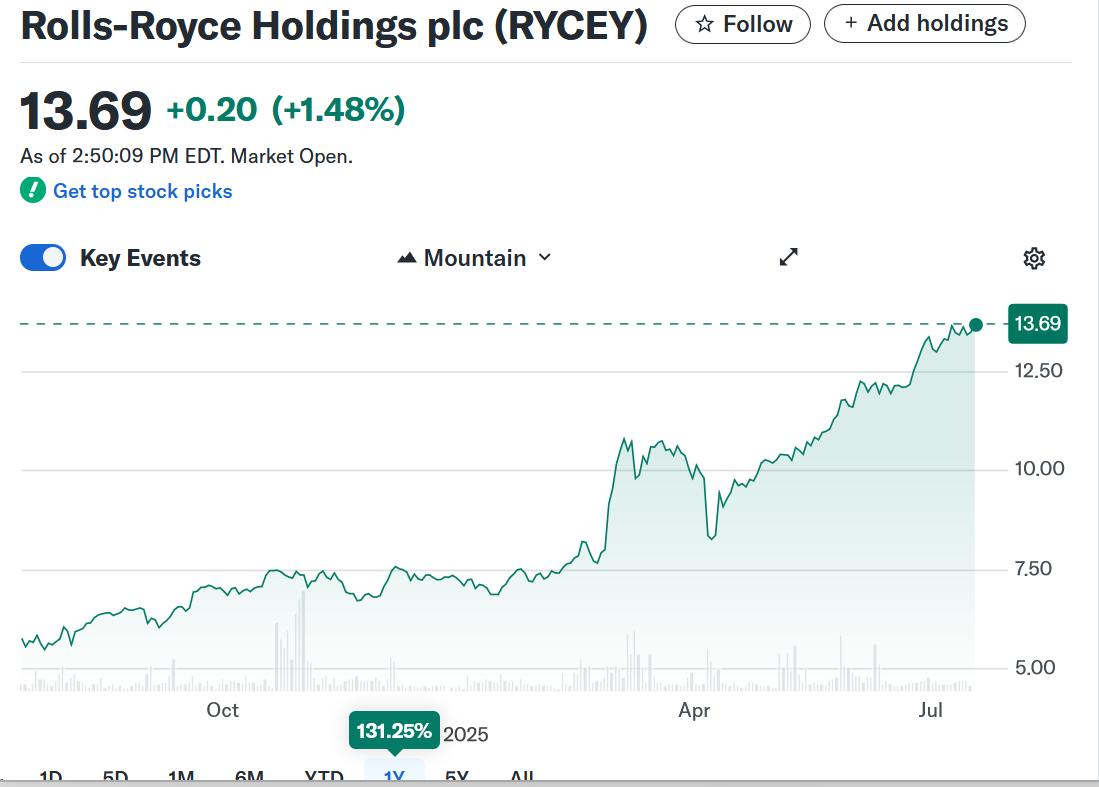Expand chart to full screen
The width and height of the screenshot is (1099, 787).
[789, 258]
